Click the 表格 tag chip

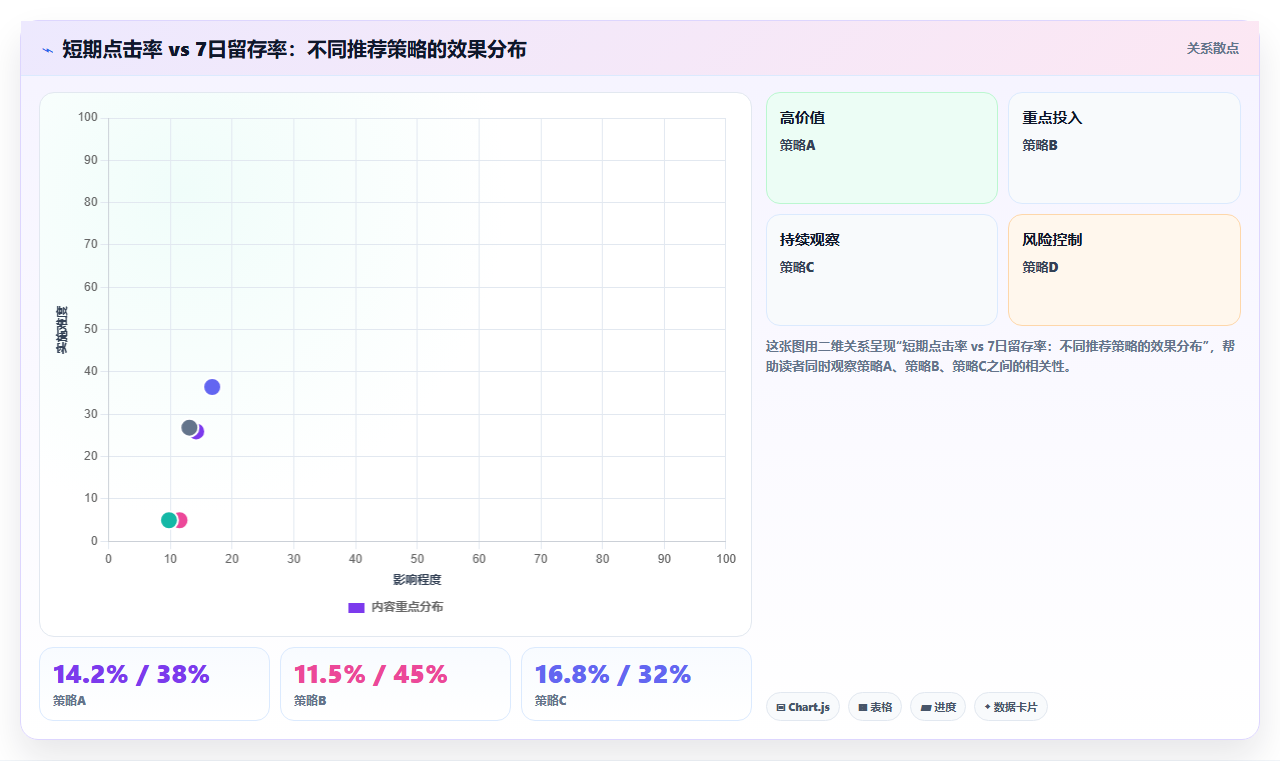(875, 707)
